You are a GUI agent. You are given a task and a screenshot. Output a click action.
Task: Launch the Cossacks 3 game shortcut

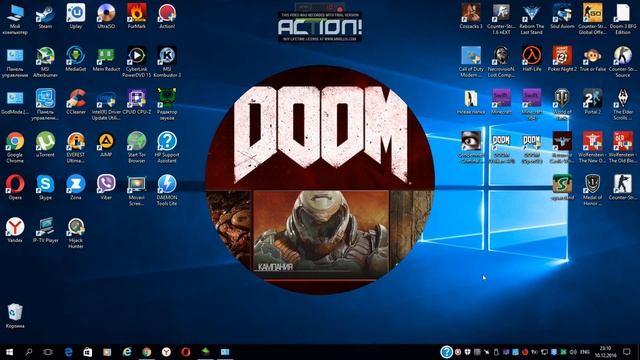(x=471, y=16)
